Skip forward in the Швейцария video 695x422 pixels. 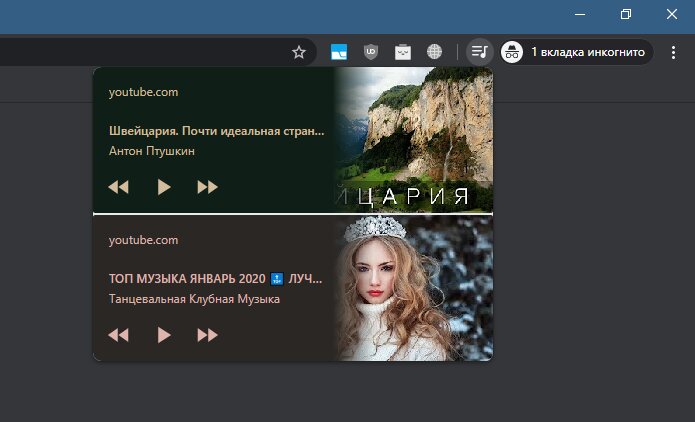[x=207, y=187]
